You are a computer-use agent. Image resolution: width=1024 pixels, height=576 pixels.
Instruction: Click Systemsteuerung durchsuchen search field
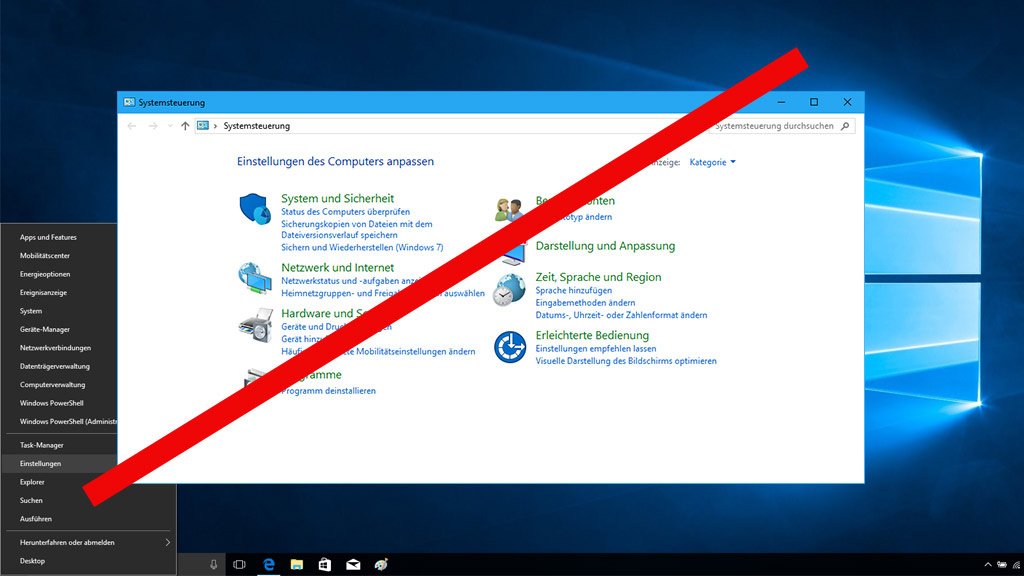[x=781, y=126]
